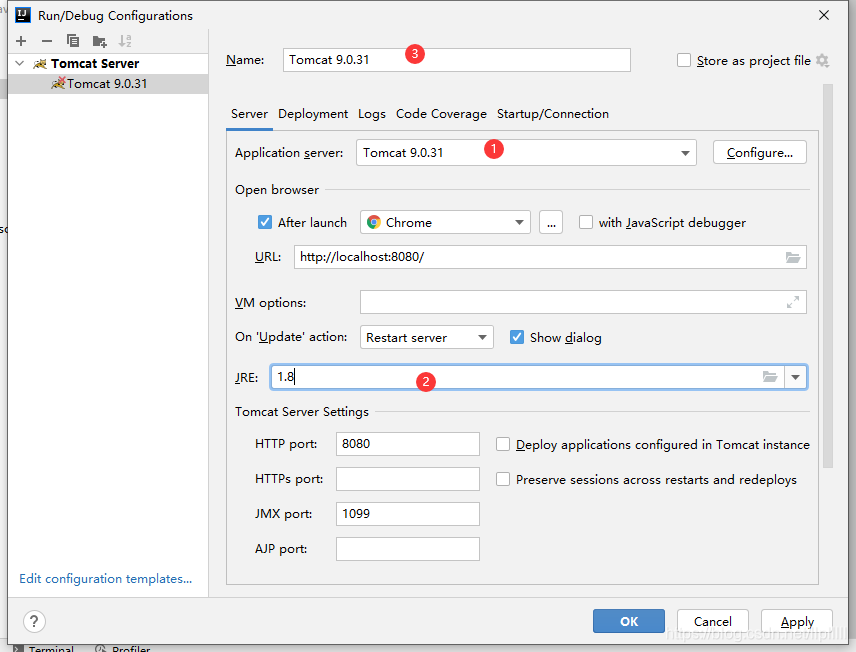856x652 pixels.
Task: Enable with JavaScript debugger option
Action: [586, 222]
